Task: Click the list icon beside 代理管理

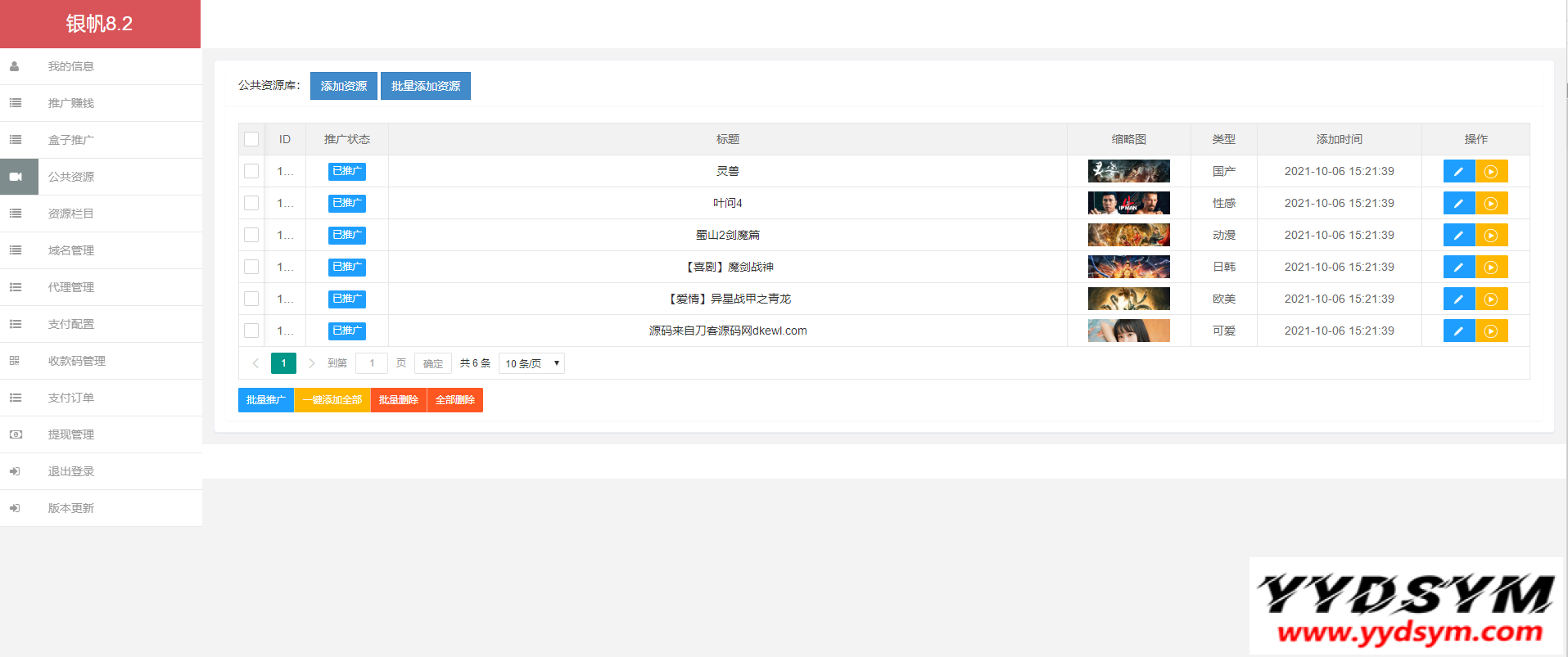Action: coord(15,287)
